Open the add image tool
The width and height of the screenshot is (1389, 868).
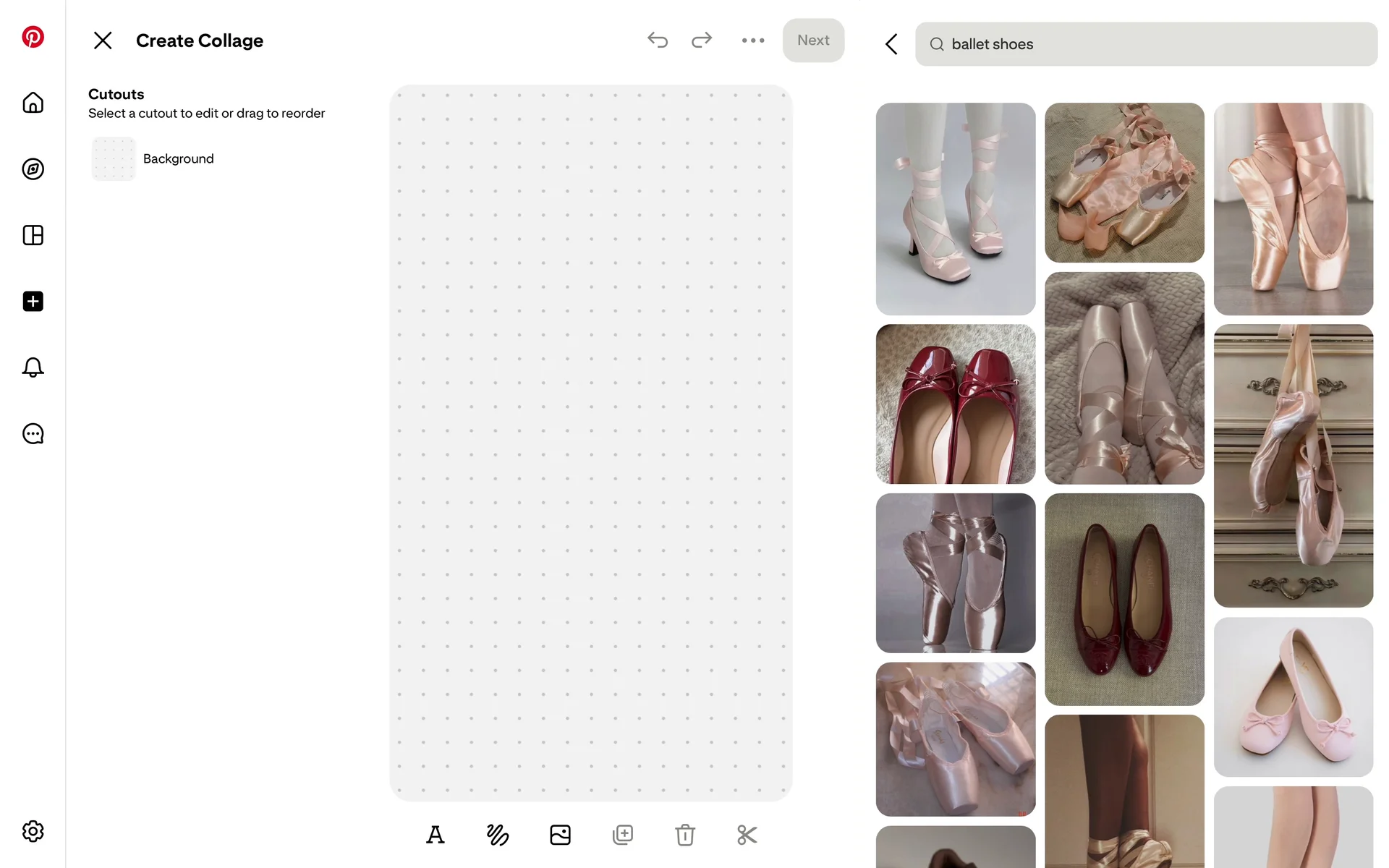tap(560, 835)
